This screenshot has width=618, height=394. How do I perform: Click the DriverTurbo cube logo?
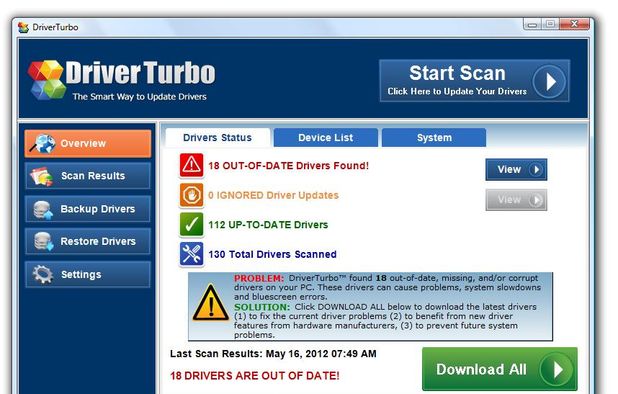tap(46, 80)
